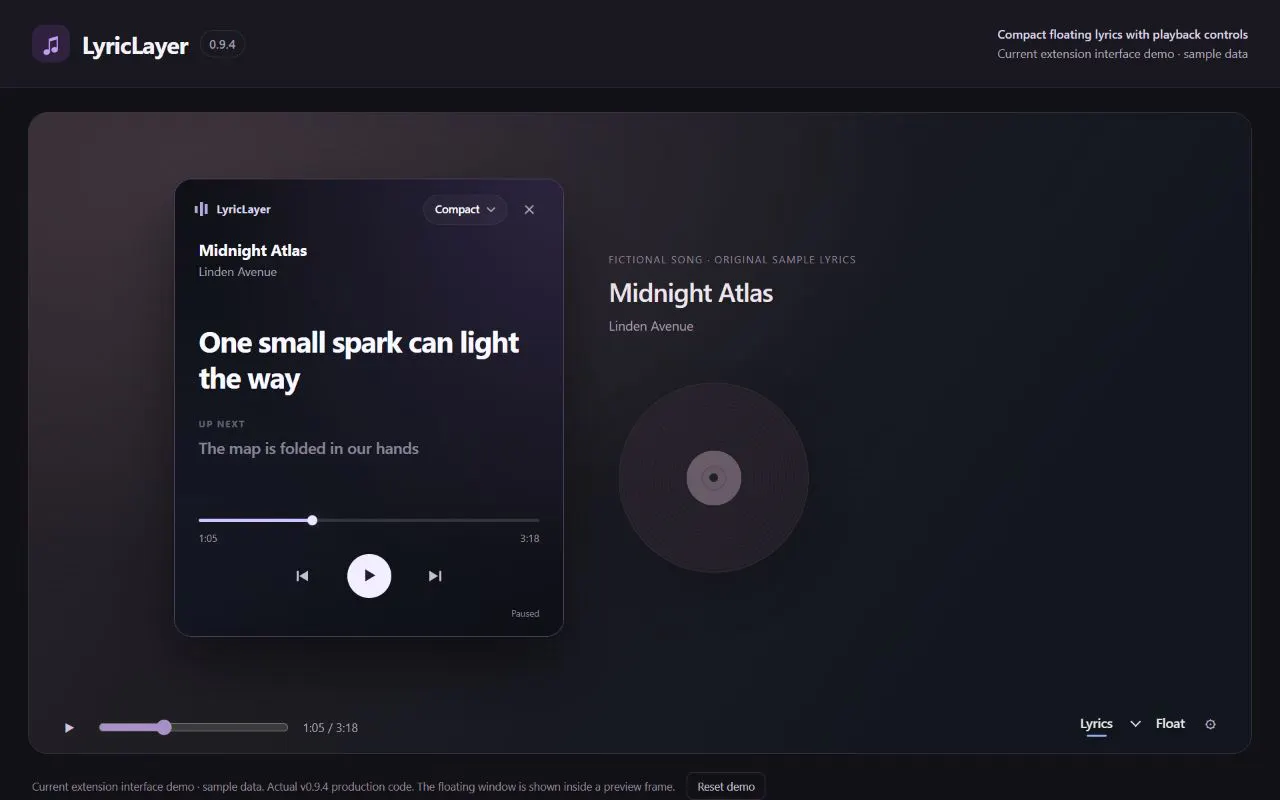This screenshot has width=1280, height=800.
Task: Expand the chevron next to Lyrics
Action: click(1135, 724)
